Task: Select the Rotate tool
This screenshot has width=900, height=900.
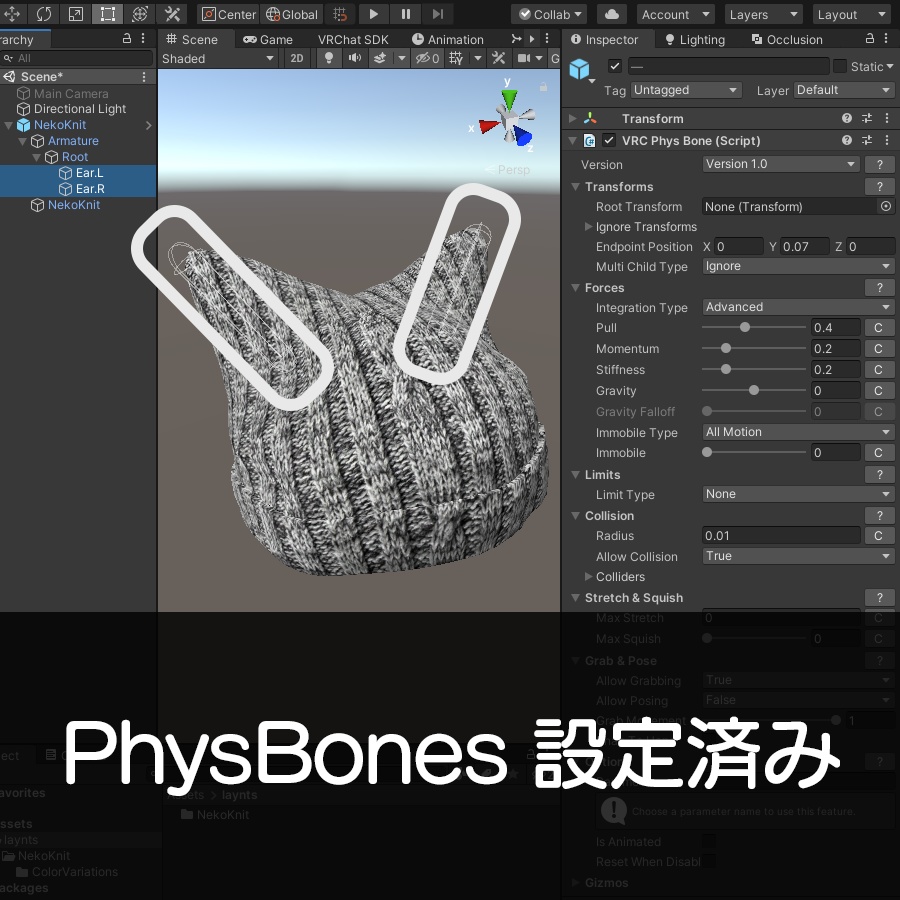Action: (x=44, y=14)
